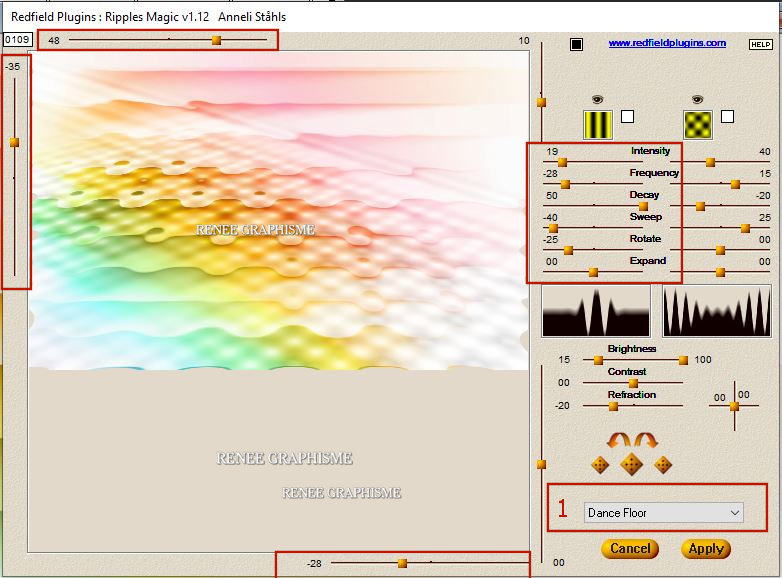The height and width of the screenshot is (578, 782).
Task: Click the Brightness slider high handle at 100
Action: 683,360
